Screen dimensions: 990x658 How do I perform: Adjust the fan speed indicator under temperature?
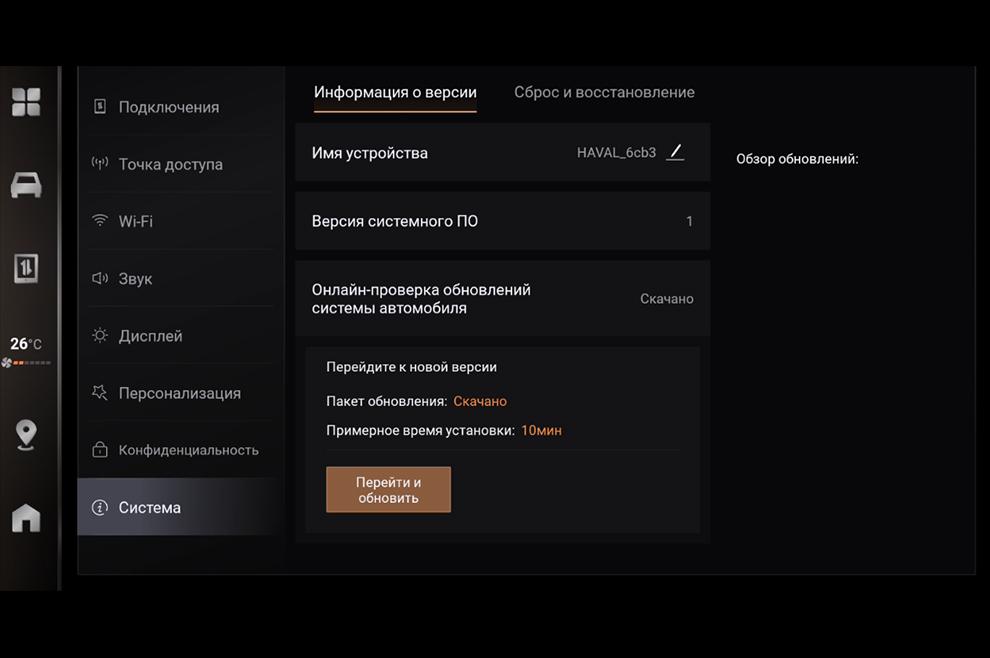tap(26, 362)
